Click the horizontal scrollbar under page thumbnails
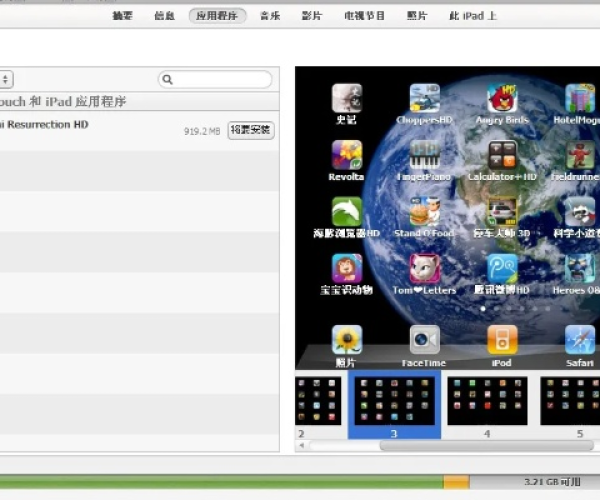600x500 pixels. click(x=486, y=446)
